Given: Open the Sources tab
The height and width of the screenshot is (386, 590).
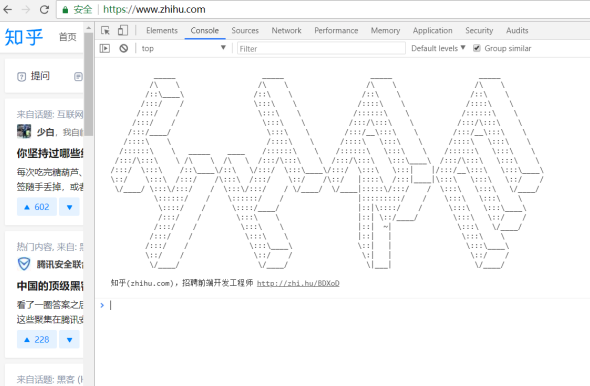Looking at the screenshot, I should pos(245,30).
